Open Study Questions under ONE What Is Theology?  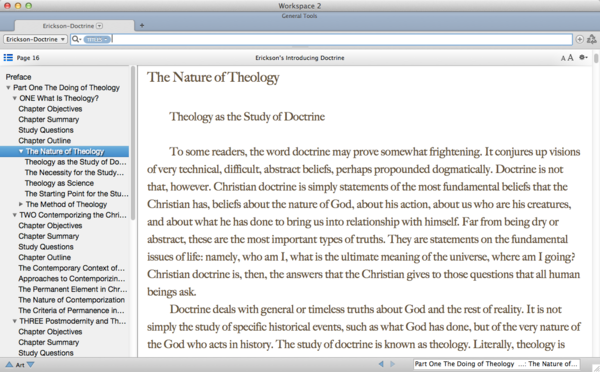pos(46,130)
